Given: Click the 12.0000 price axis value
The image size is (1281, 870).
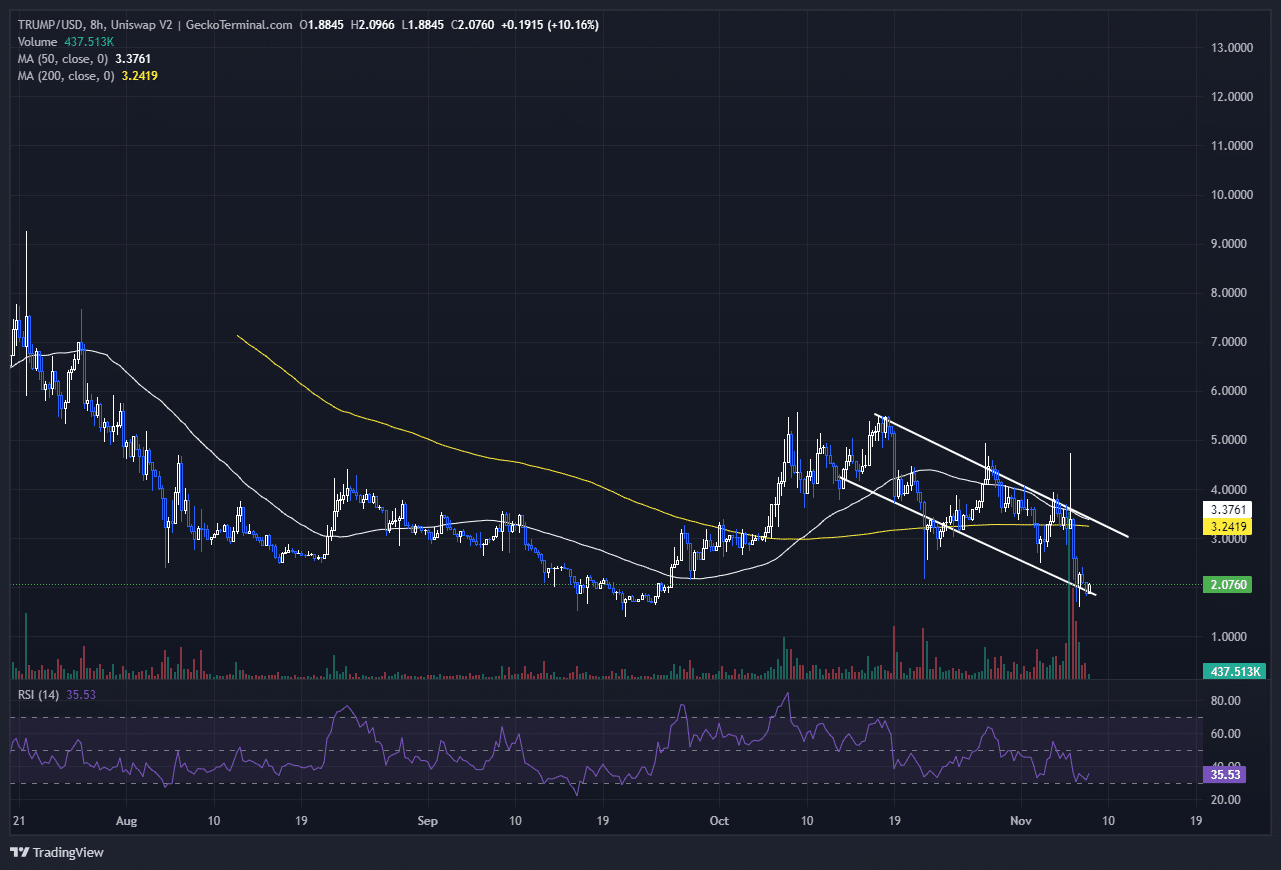Looking at the screenshot, I should tap(1230, 97).
